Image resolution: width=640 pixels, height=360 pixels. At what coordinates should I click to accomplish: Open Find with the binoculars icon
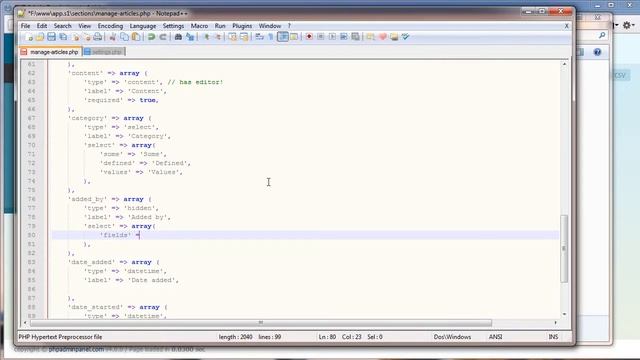[x=178, y=37]
